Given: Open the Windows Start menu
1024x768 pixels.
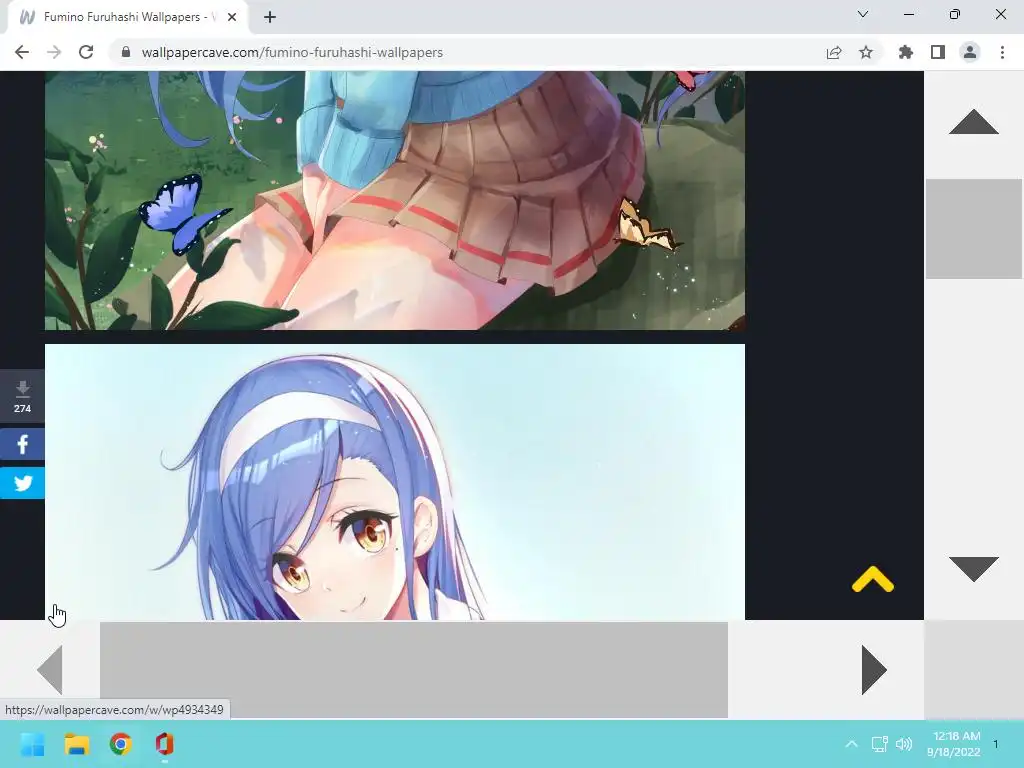Looking at the screenshot, I should click(33, 744).
